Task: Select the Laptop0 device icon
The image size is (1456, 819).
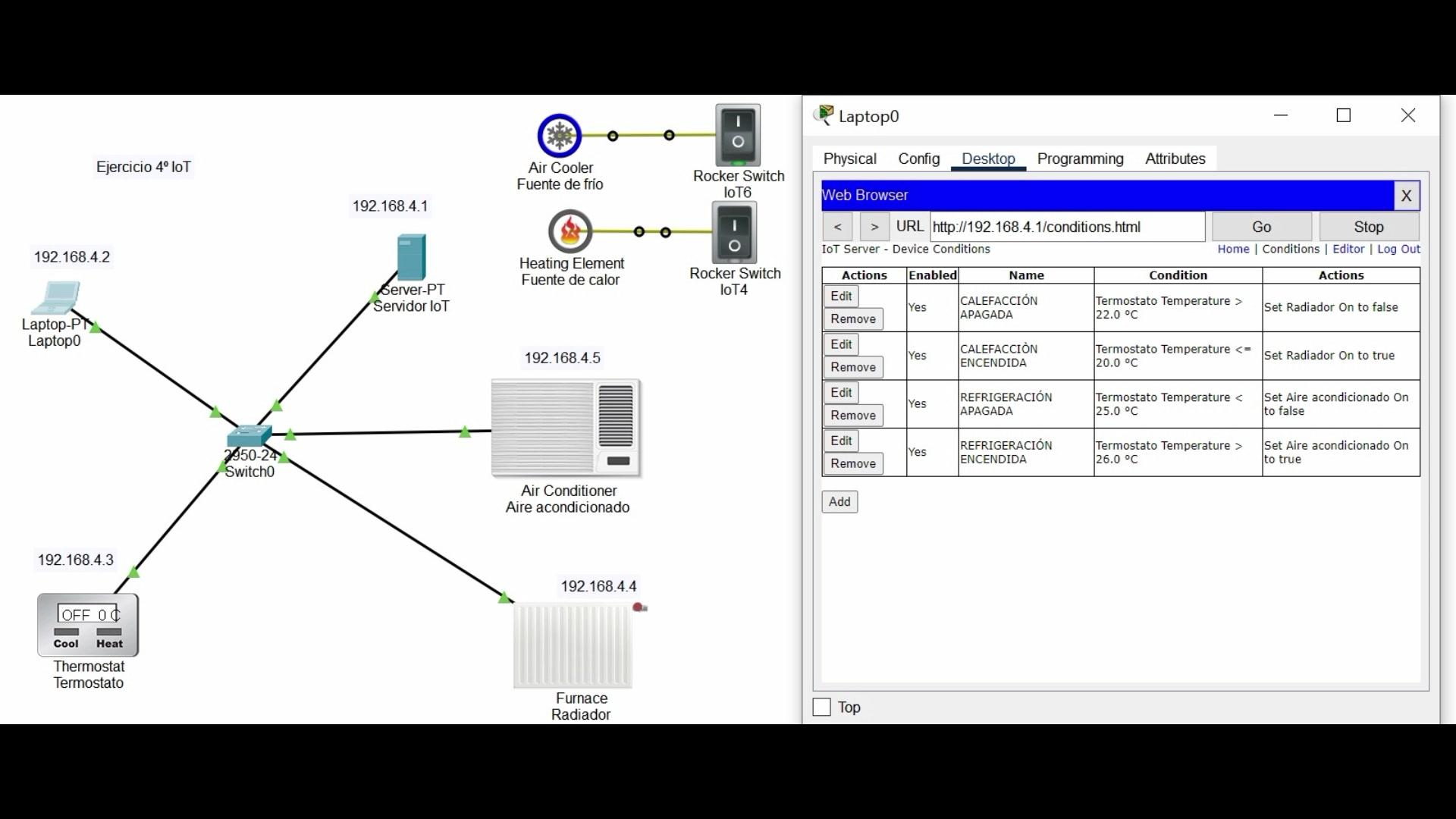Action: point(55,297)
